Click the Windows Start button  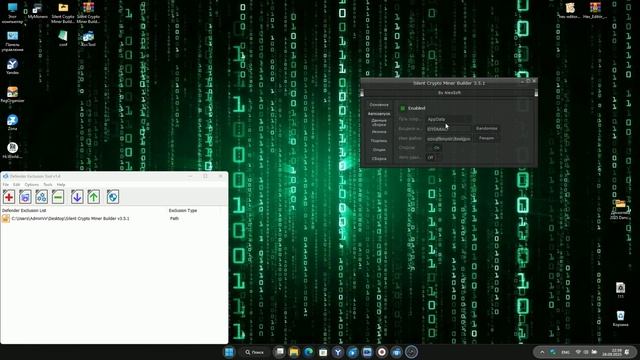(229, 352)
